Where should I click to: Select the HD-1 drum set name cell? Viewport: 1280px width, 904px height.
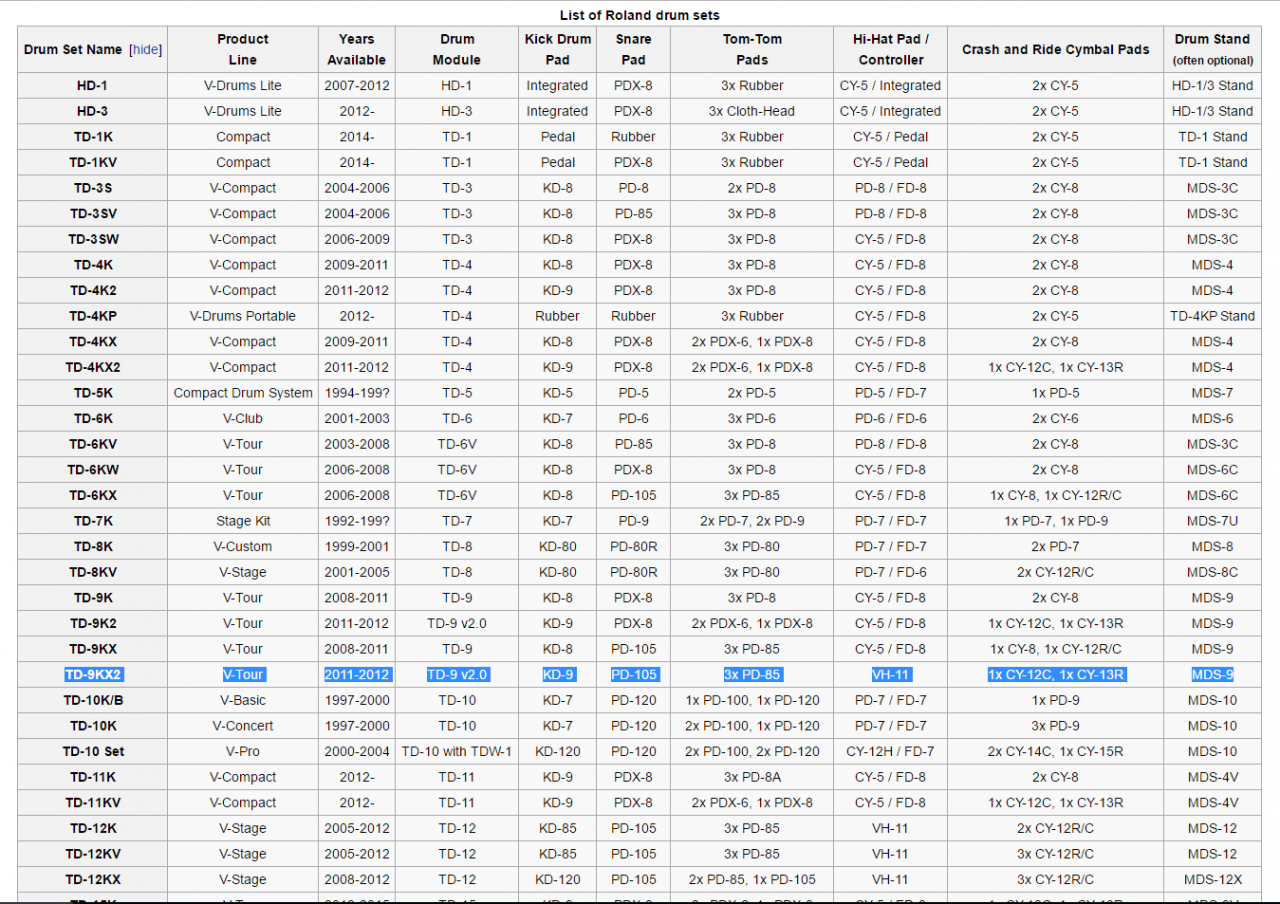[x=92, y=86]
